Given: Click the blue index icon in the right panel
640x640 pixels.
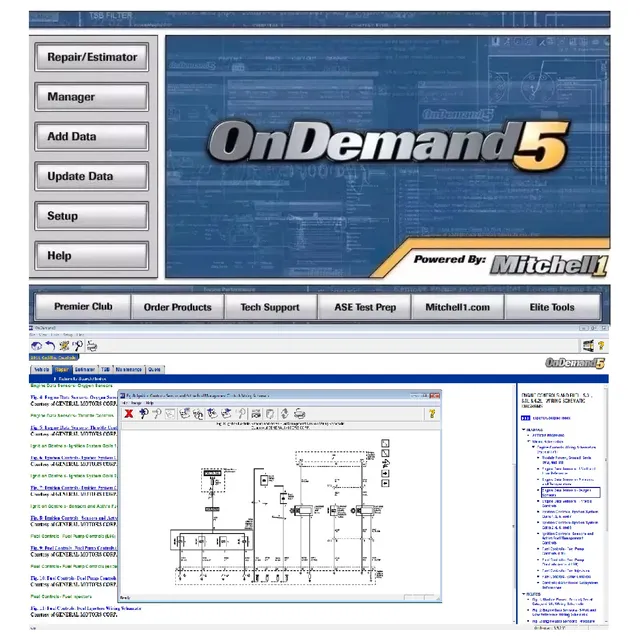Looking at the screenshot, I should (525, 418).
